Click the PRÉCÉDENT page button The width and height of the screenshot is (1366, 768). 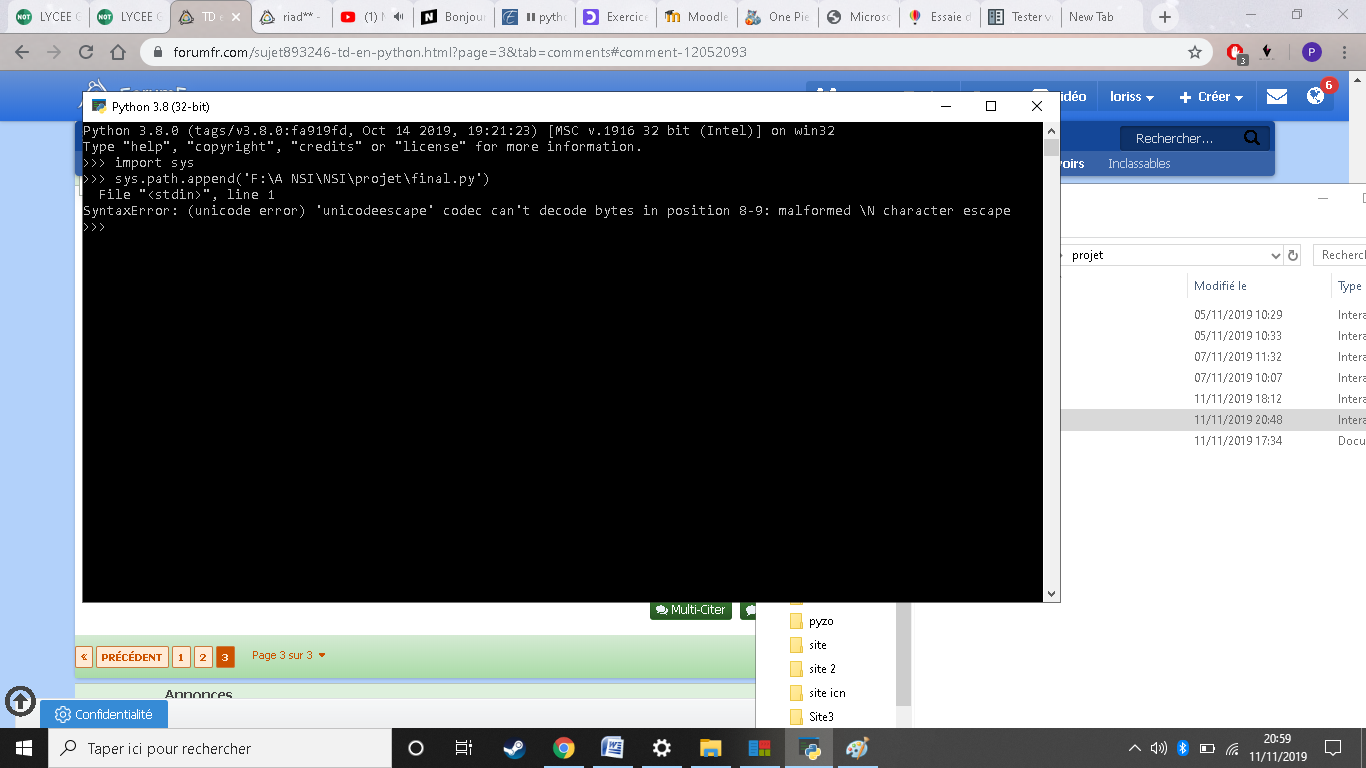click(x=132, y=657)
